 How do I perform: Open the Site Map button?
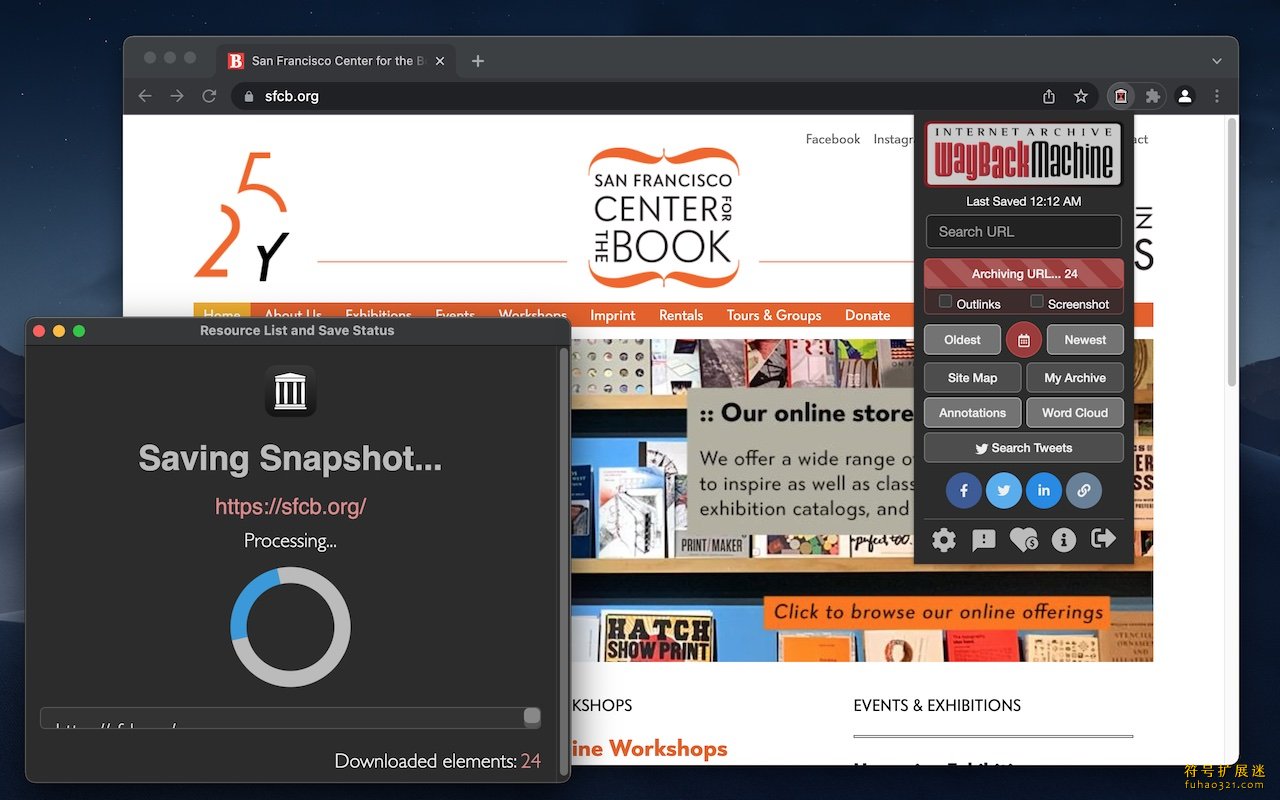pos(973,378)
